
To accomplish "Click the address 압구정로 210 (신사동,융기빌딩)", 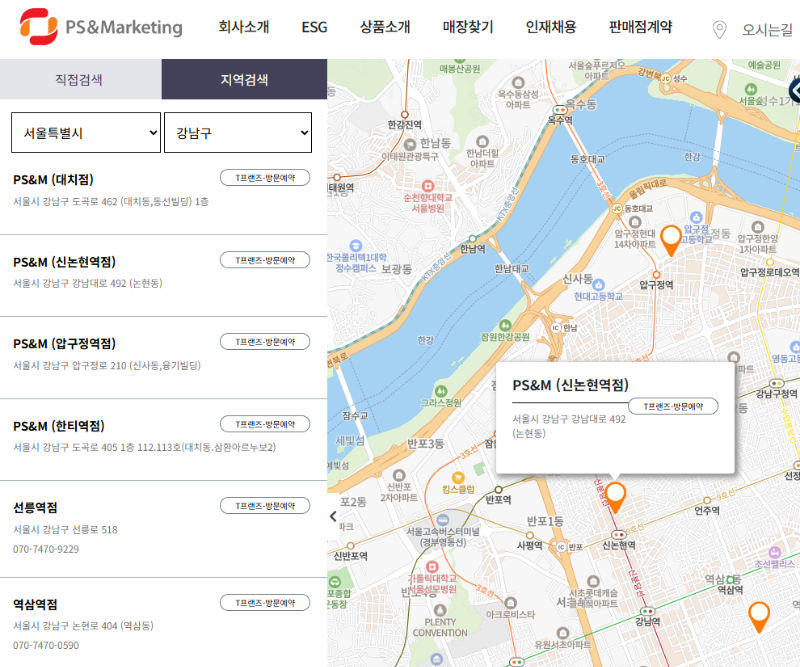I will pos(107,365).
